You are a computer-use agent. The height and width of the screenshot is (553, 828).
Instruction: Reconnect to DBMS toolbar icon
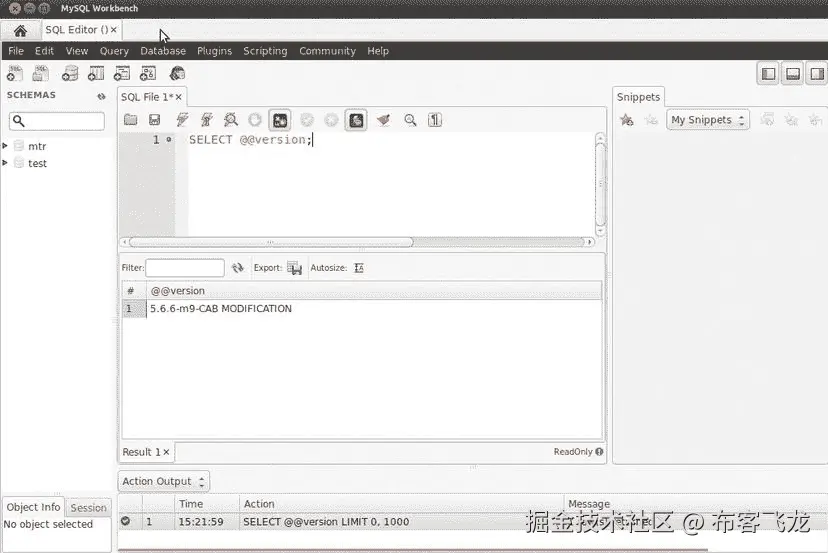(177, 73)
